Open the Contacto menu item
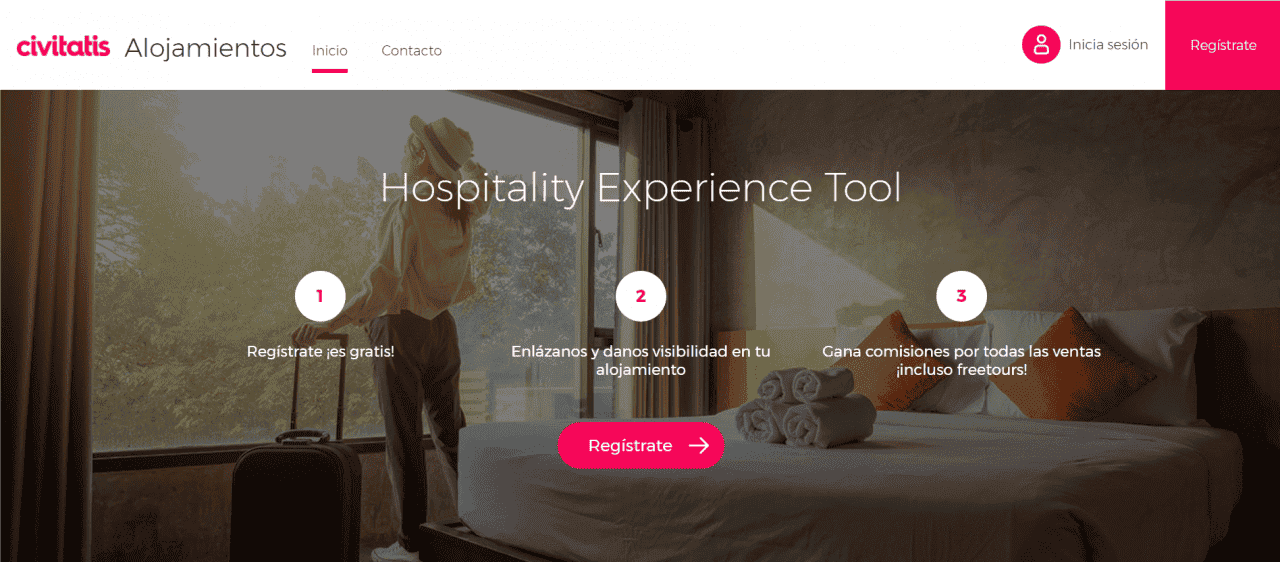This screenshot has height=562, width=1280. pos(411,50)
